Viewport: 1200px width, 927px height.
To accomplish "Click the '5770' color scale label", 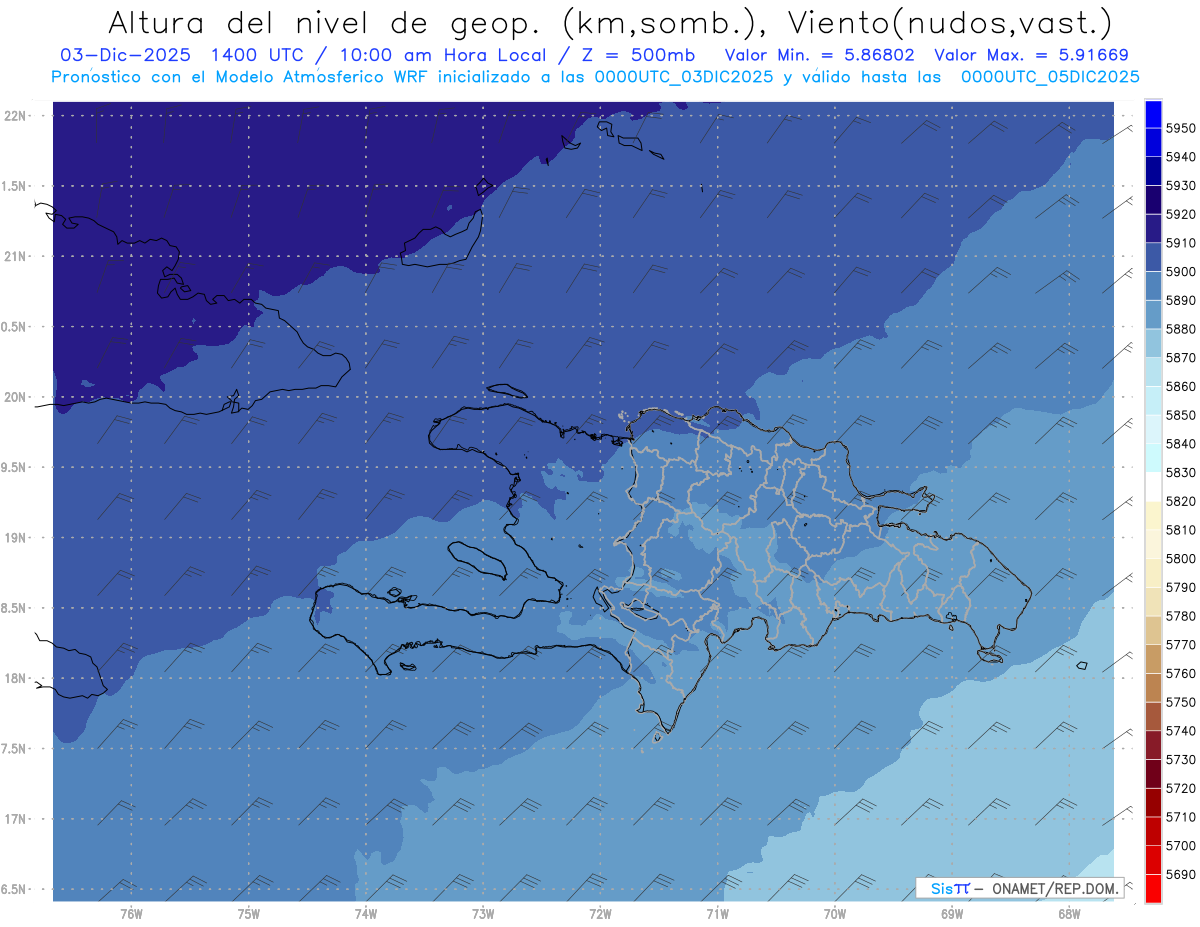I will point(1180,645).
